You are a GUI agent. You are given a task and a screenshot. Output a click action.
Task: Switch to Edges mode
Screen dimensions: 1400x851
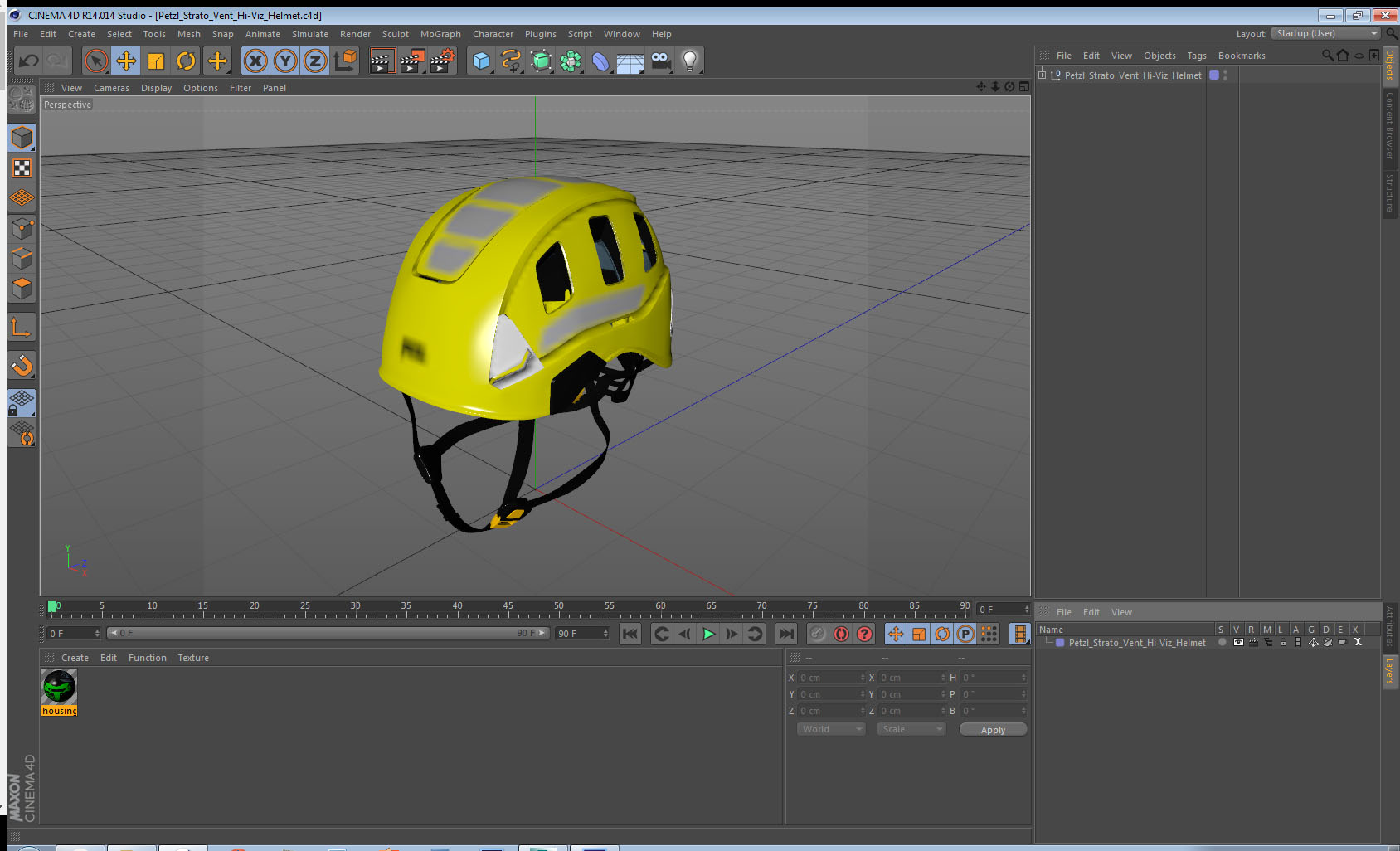pyautogui.click(x=22, y=259)
